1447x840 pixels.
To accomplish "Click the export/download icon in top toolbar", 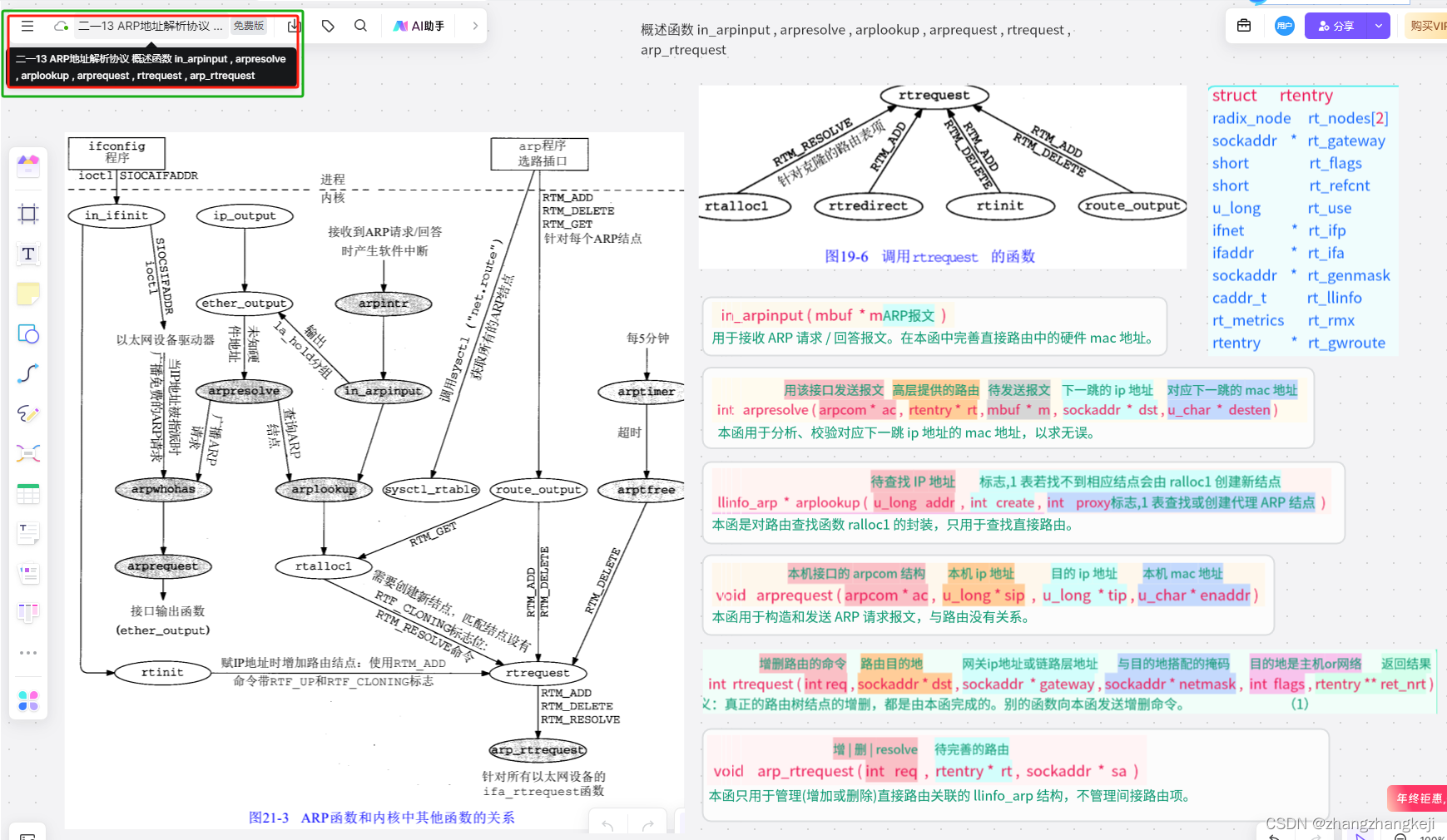I will tap(294, 27).
